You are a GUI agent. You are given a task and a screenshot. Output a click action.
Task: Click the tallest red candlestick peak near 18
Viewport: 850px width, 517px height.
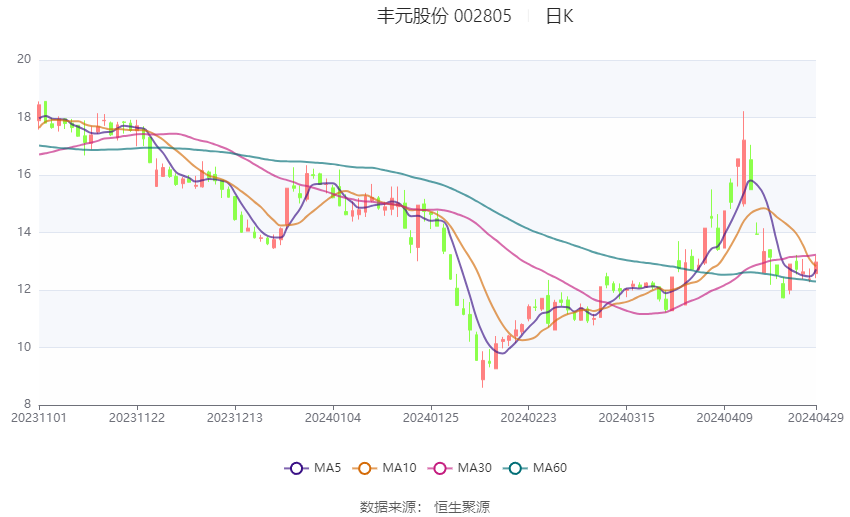pos(744,158)
